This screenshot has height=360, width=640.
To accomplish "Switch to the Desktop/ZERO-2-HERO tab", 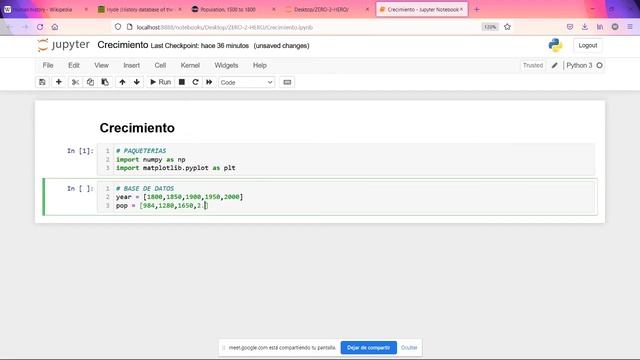I will click(x=327, y=9).
